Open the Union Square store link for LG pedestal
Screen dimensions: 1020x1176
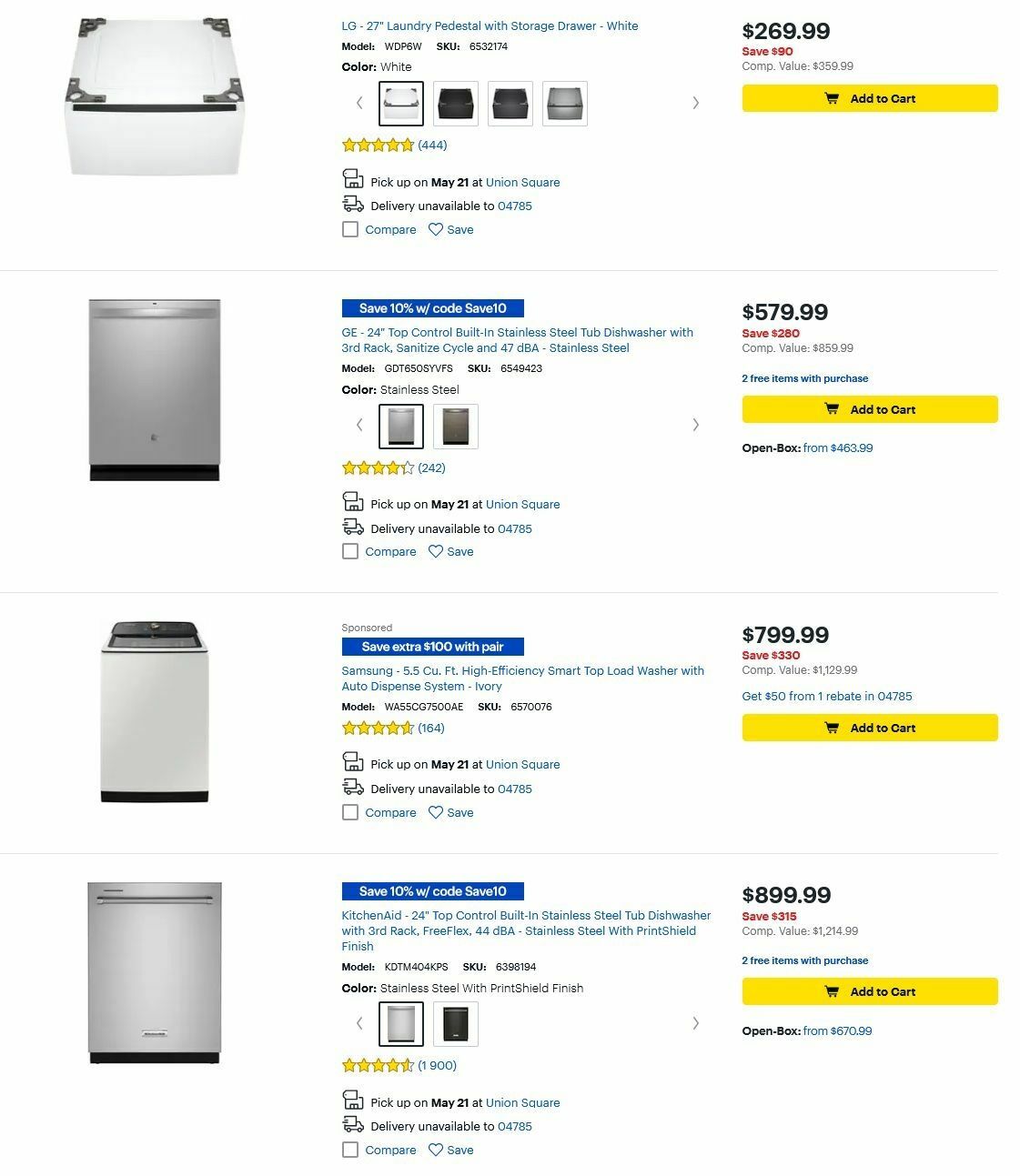(523, 182)
